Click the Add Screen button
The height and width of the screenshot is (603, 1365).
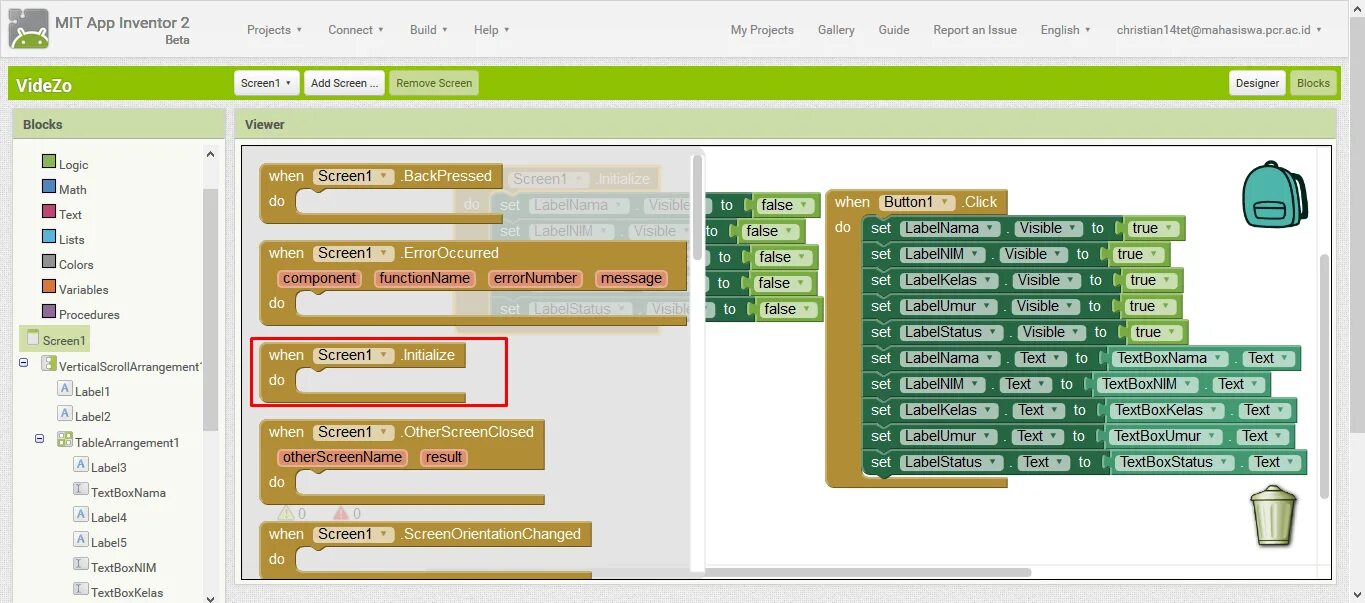[344, 83]
